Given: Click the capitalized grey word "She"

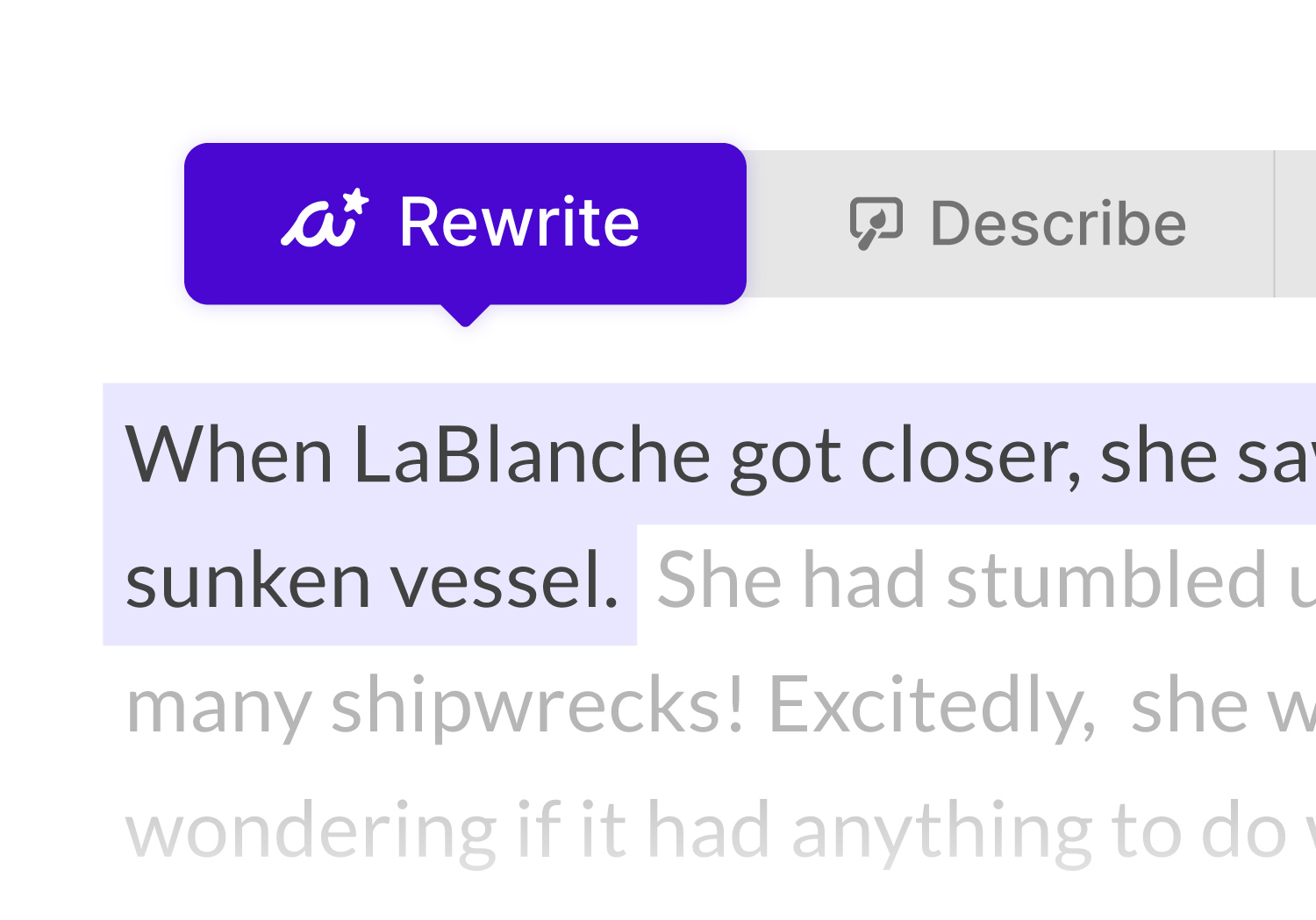Looking at the screenshot, I should tap(719, 580).
